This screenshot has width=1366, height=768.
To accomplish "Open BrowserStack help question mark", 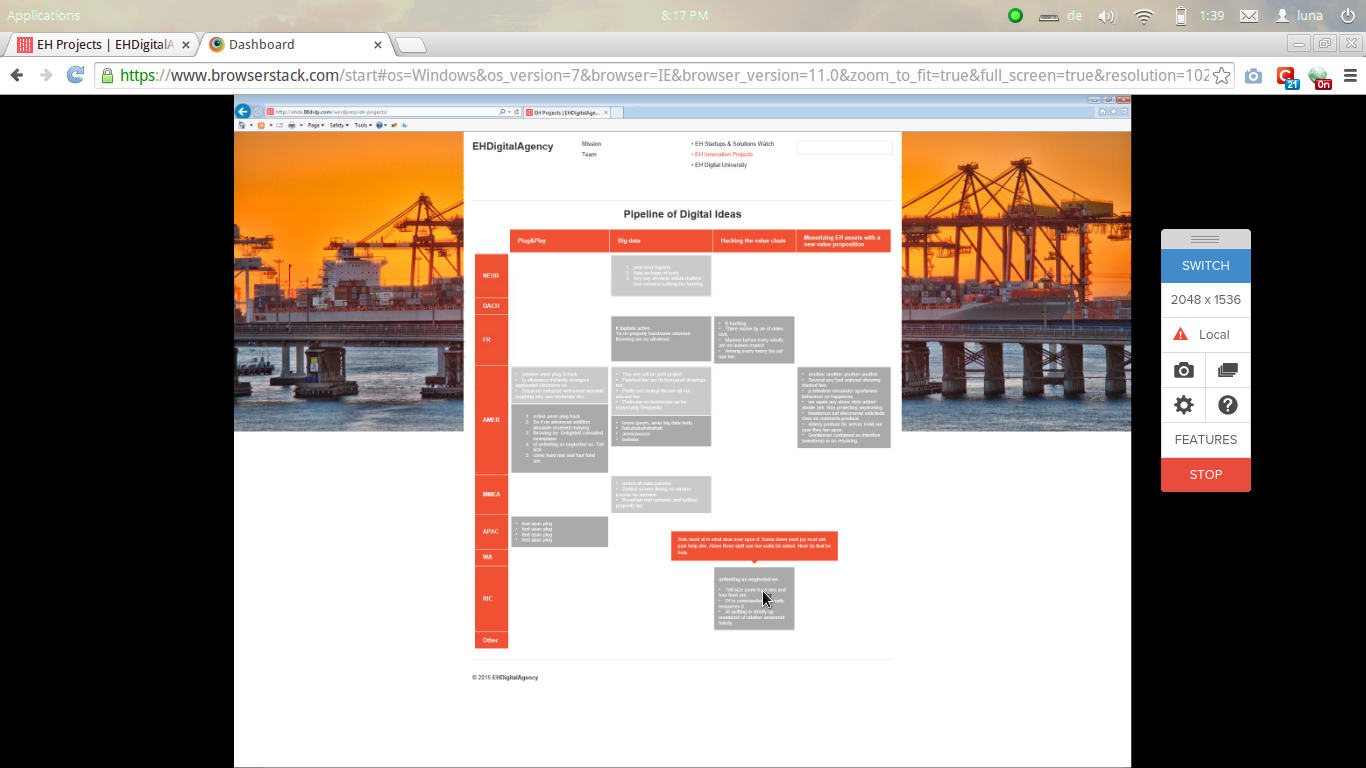I will click(1228, 405).
